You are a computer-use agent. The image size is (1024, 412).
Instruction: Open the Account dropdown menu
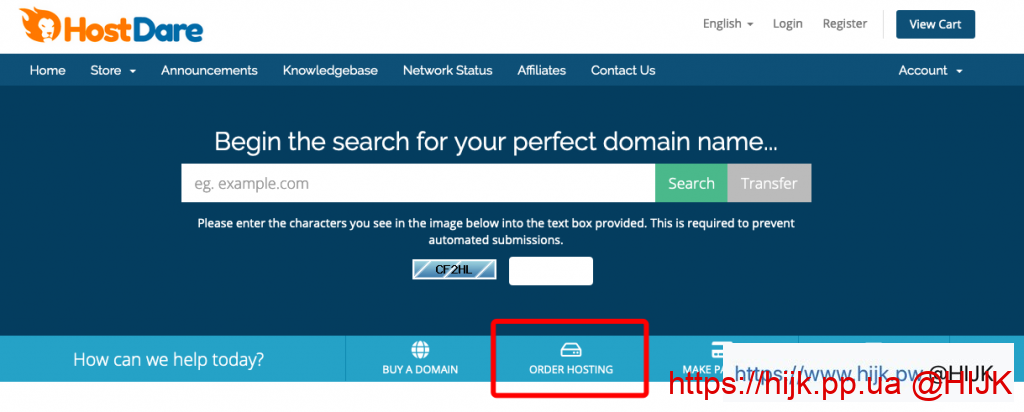click(x=930, y=70)
